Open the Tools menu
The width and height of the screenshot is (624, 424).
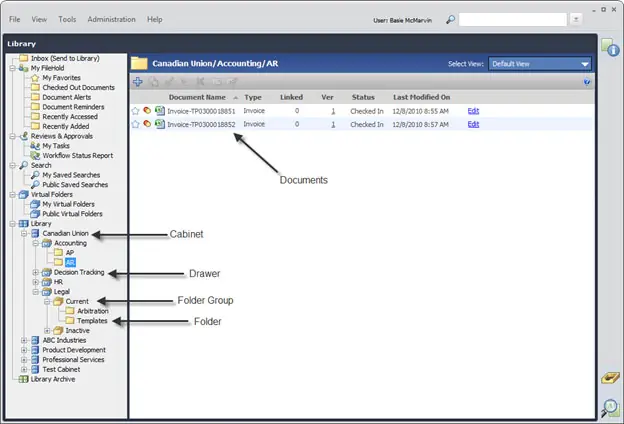67,19
